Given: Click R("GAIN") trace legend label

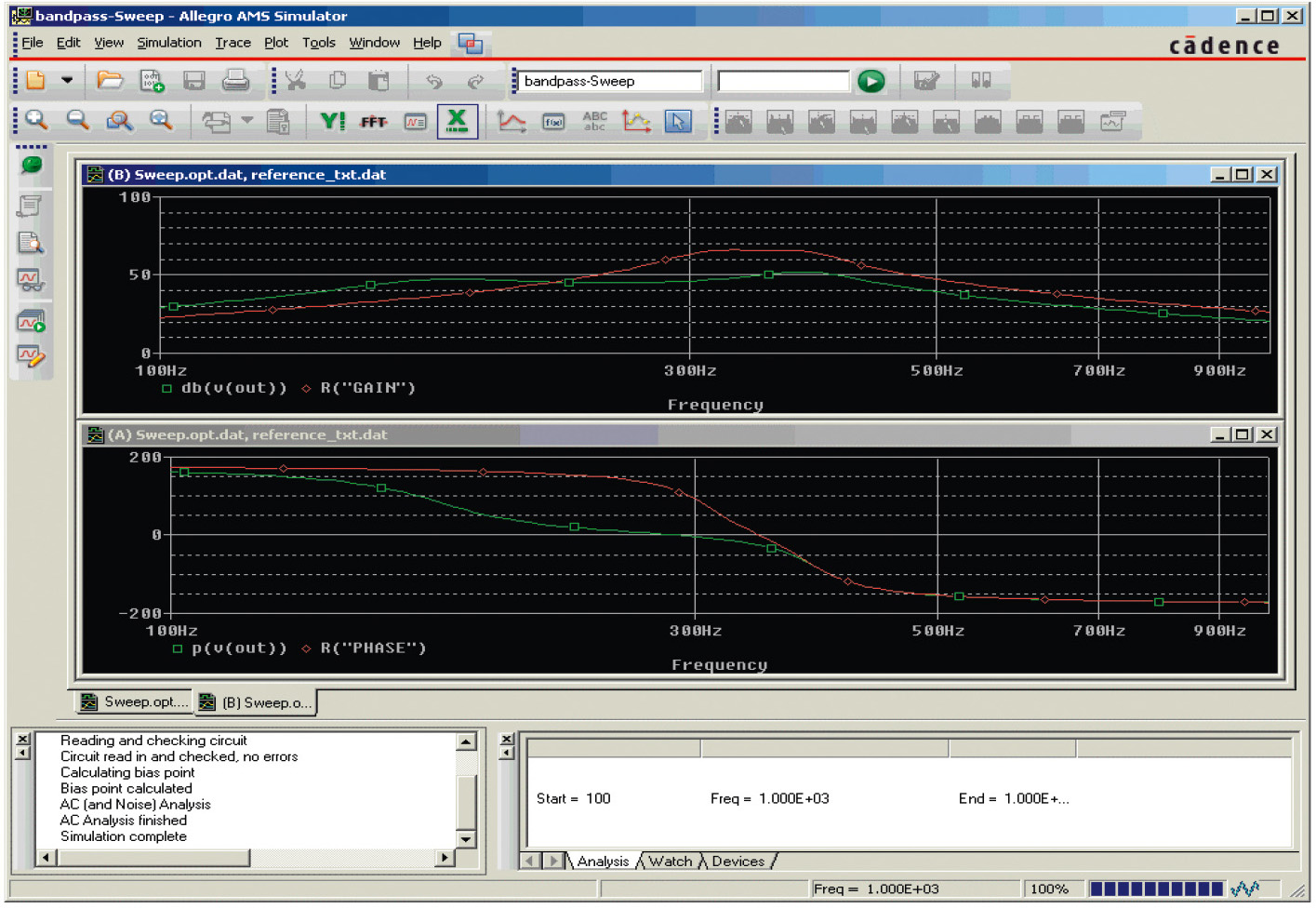Looking at the screenshot, I should pyautogui.click(x=367, y=388).
